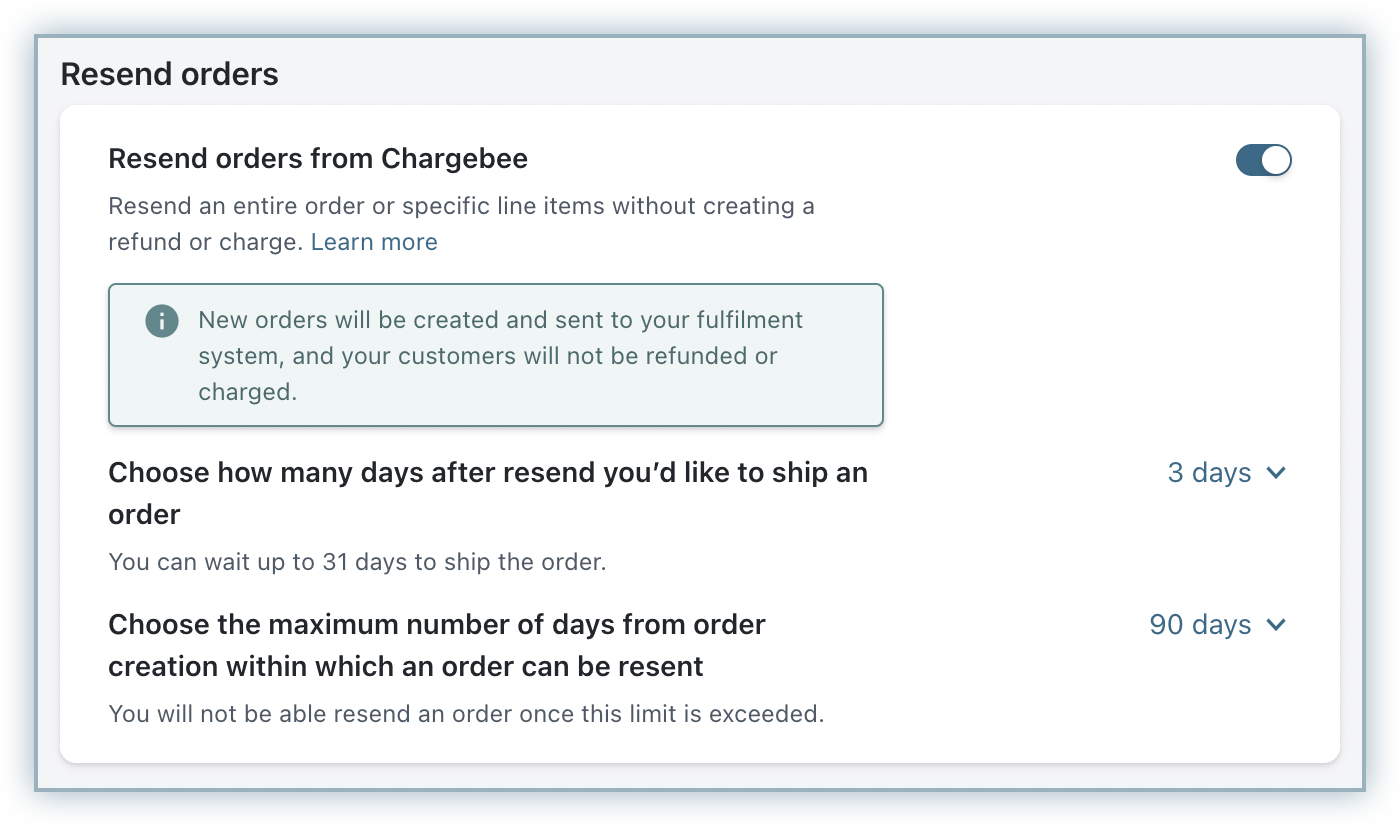
Task: Click the Resend orders from Chargebee title
Action: point(318,159)
